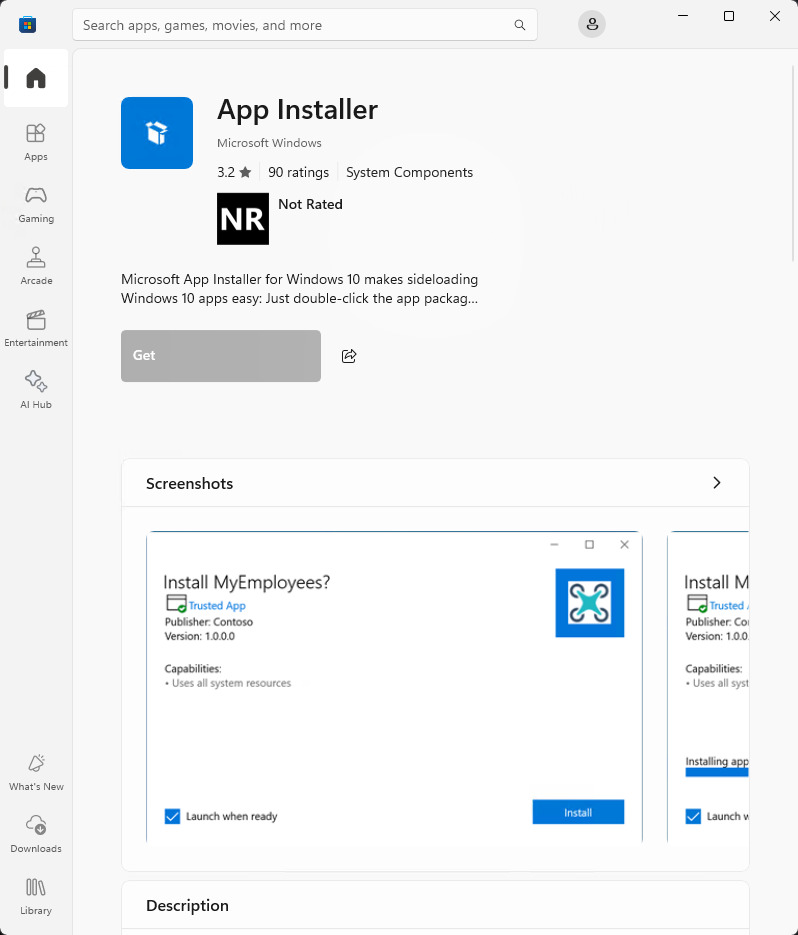The height and width of the screenshot is (935, 798).
Task: Click the search magnifier icon
Action: (520, 25)
